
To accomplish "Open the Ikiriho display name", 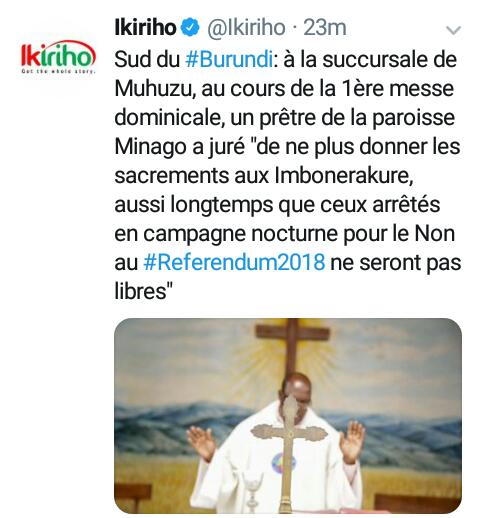I will tap(145, 27).
